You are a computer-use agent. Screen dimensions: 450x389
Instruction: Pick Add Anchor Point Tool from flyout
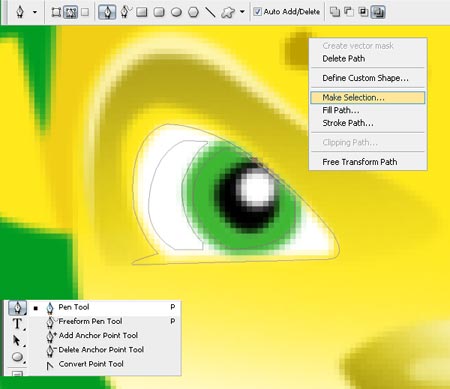[x=104, y=336]
